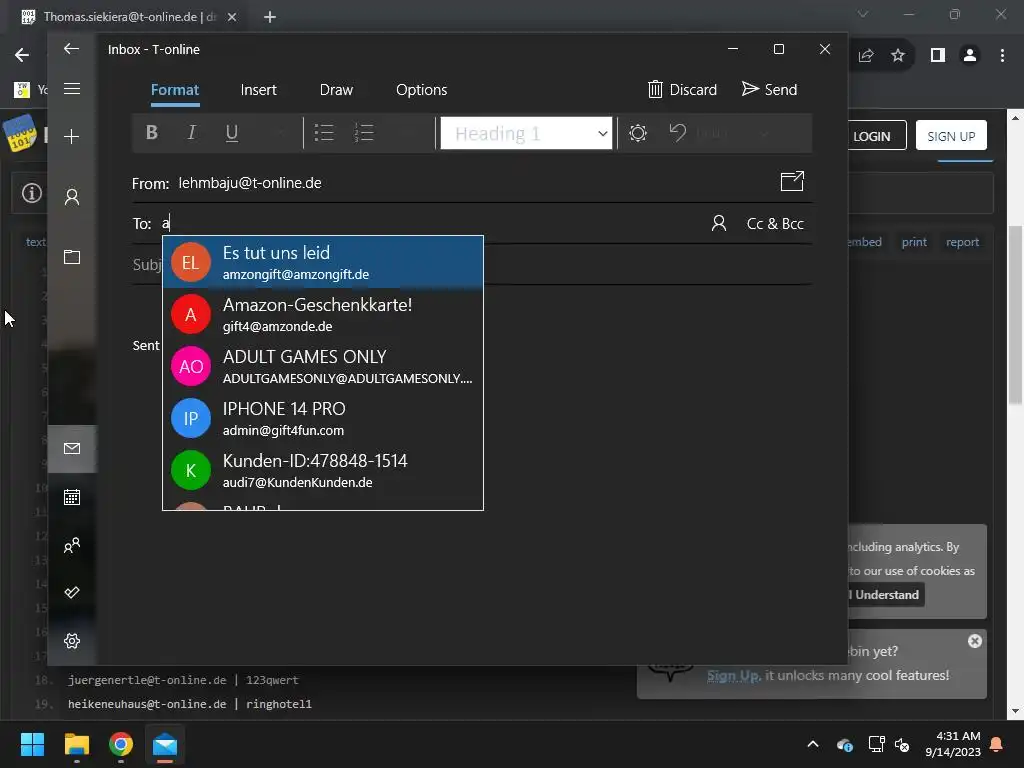Expand the hamburger navigation menu
Image resolution: width=1024 pixels, height=768 pixels.
(x=72, y=88)
